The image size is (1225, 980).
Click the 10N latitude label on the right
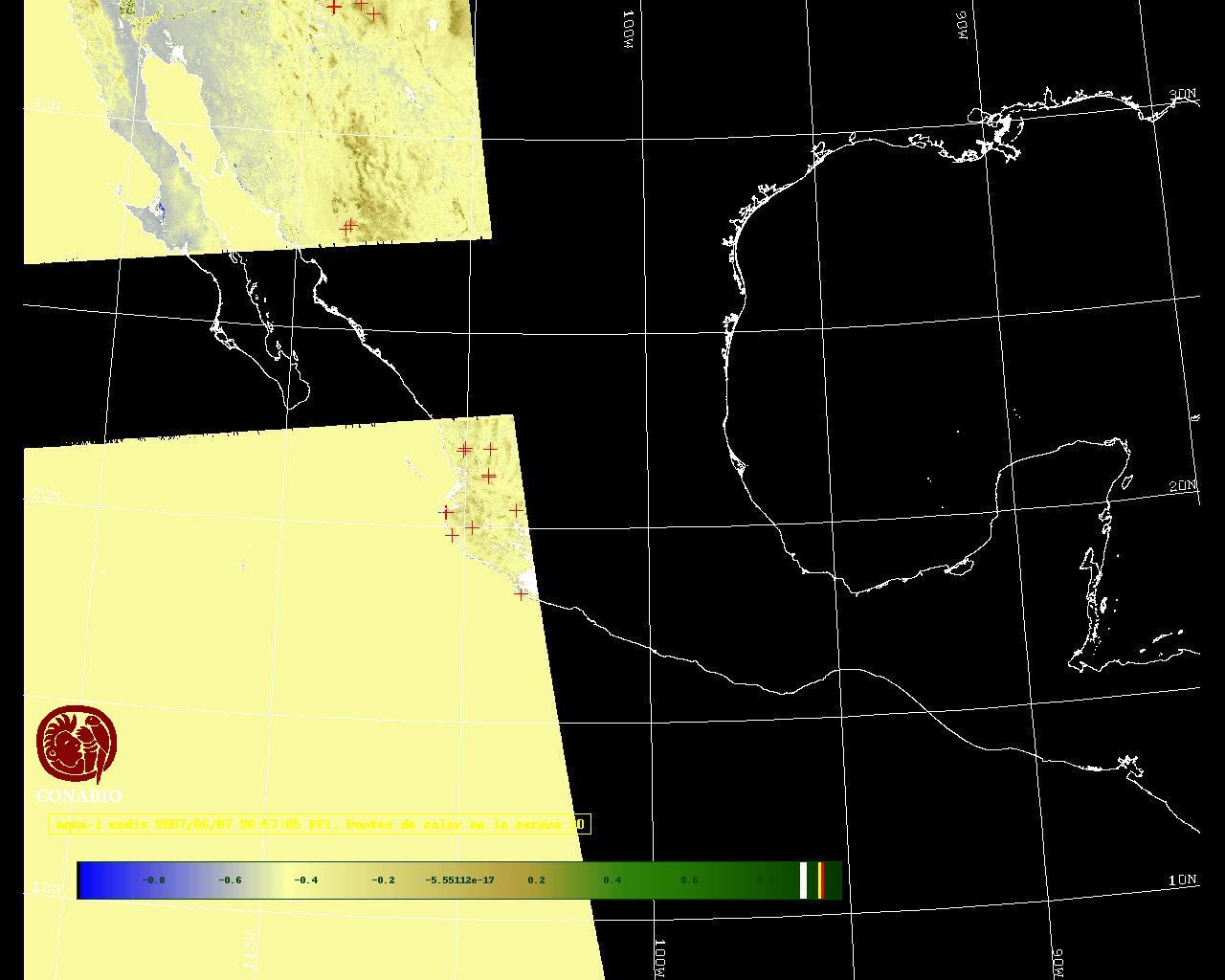click(x=1182, y=880)
